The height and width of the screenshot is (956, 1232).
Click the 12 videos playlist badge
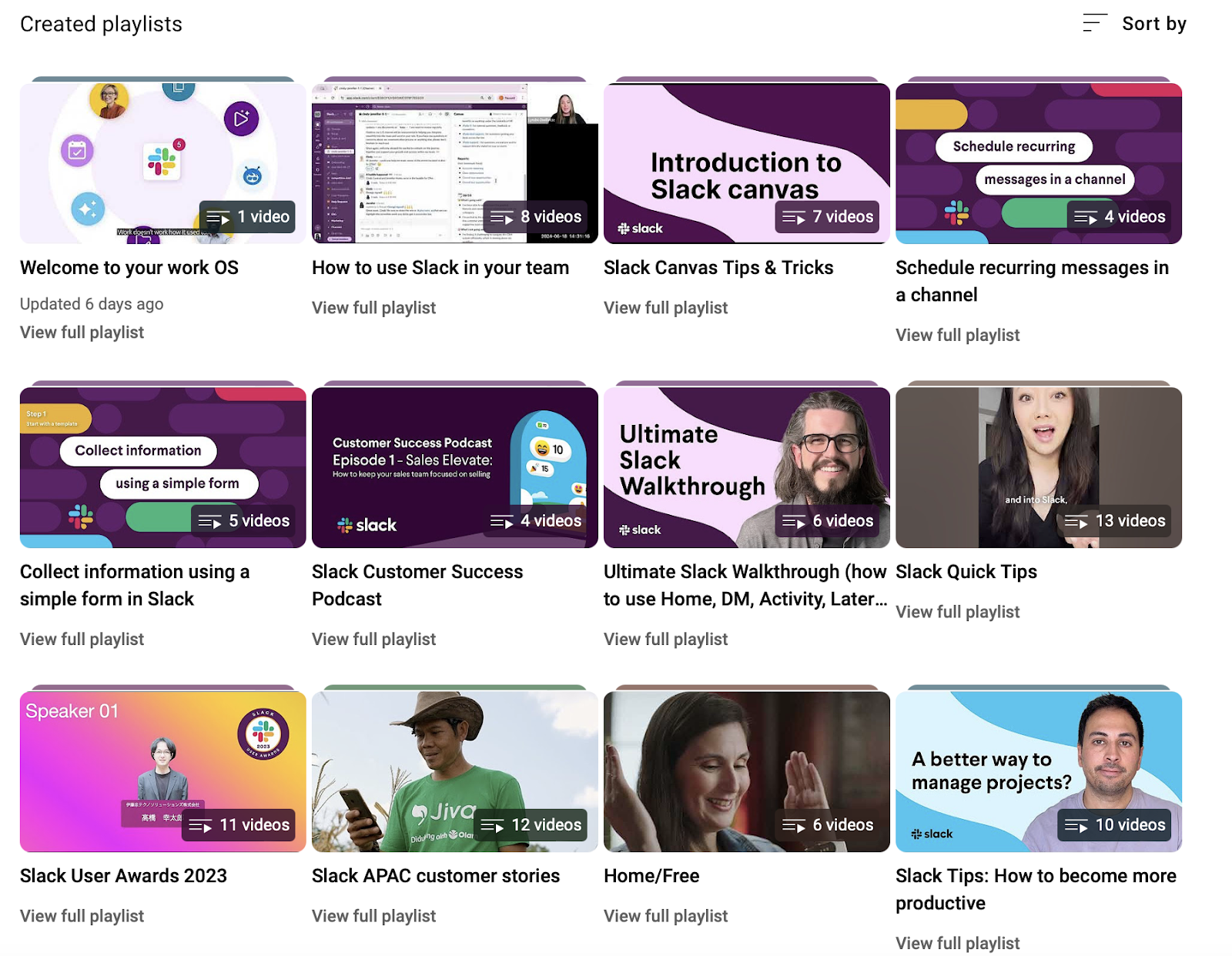pos(531,825)
